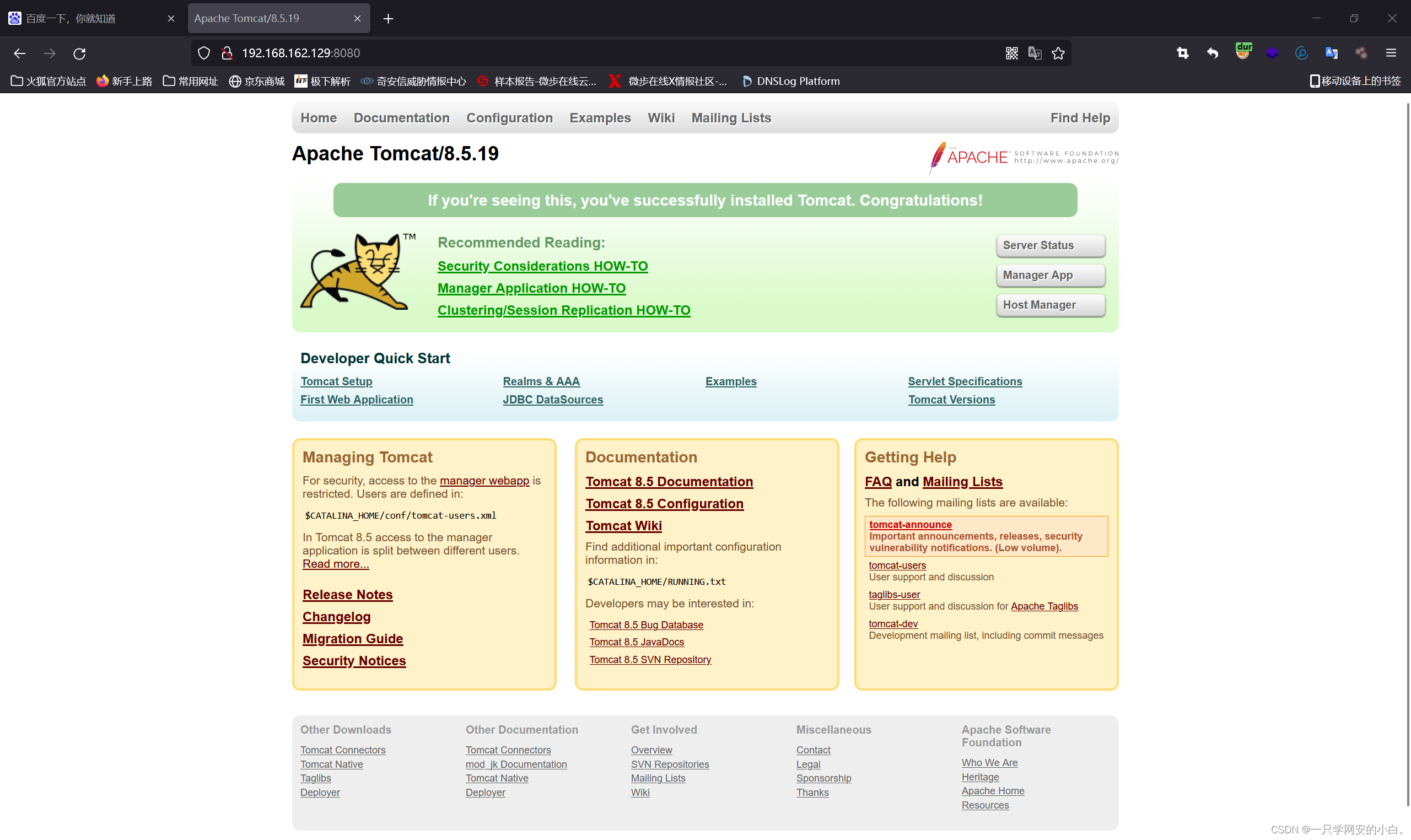Bookmark this page using the star icon
The width and height of the screenshot is (1411, 840).
(1058, 53)
